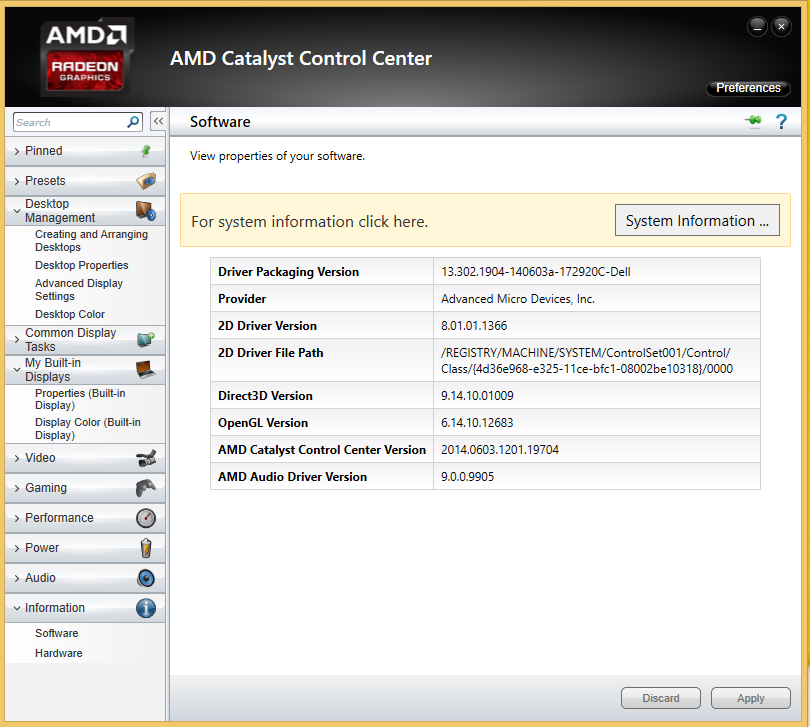Click the Gaming gamepad icon
This screenshot has height=727, width=810.
(146, 488)
